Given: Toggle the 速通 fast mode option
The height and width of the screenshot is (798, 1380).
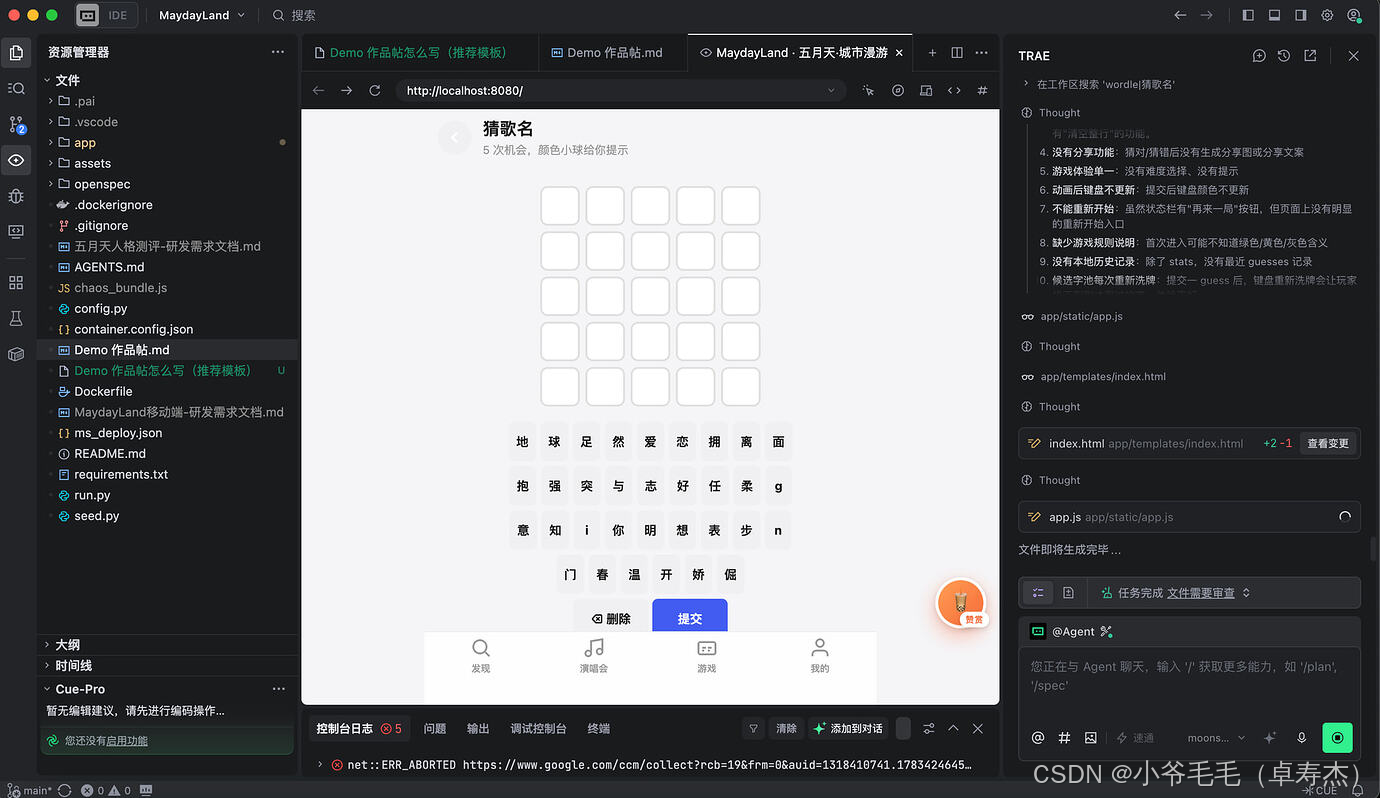Looking at the screenshot, I should coord(1135,738).
